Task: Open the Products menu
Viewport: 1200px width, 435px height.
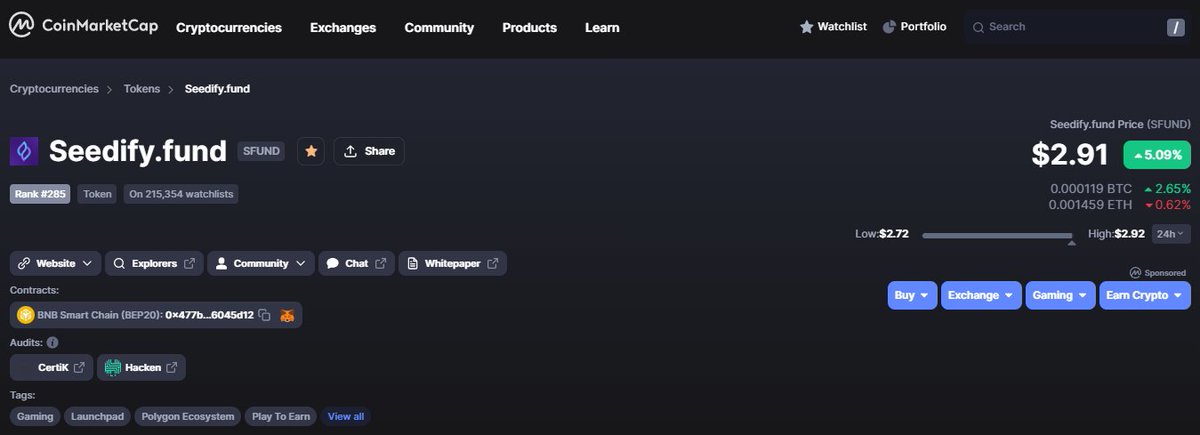Action: 529,28
